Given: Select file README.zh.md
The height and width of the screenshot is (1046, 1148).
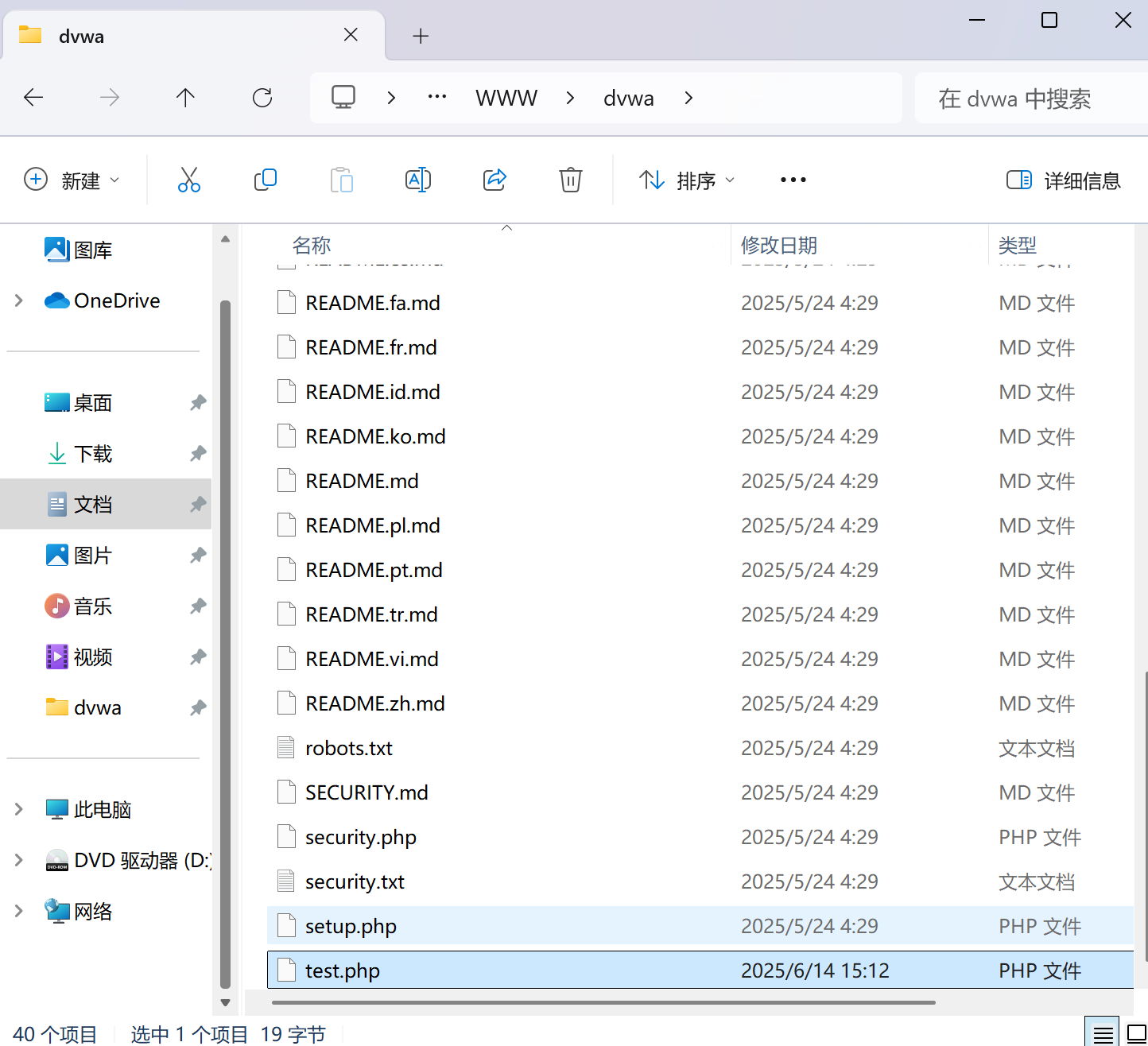Looking at the screenshot, I should click(700, 703).
